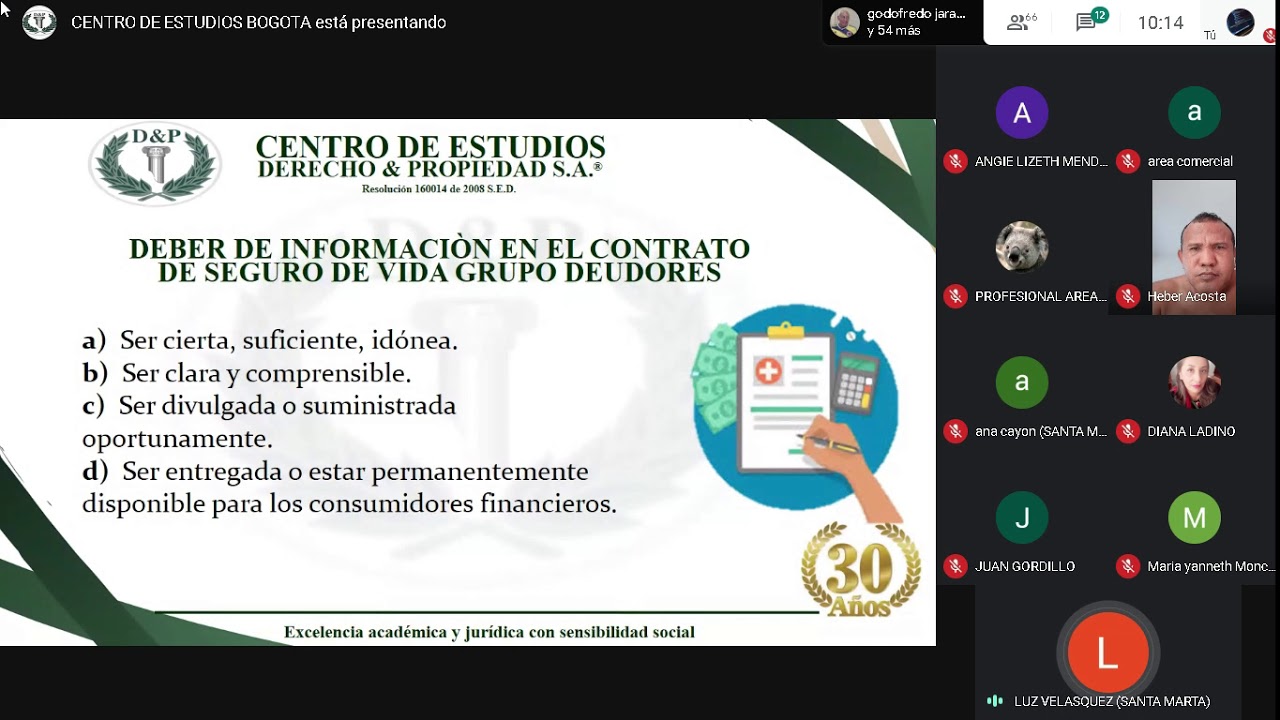The height and width of the screenshot is (720, 1280).
Task: Select area comercial participant avatar
Action: coord(1194,112)
